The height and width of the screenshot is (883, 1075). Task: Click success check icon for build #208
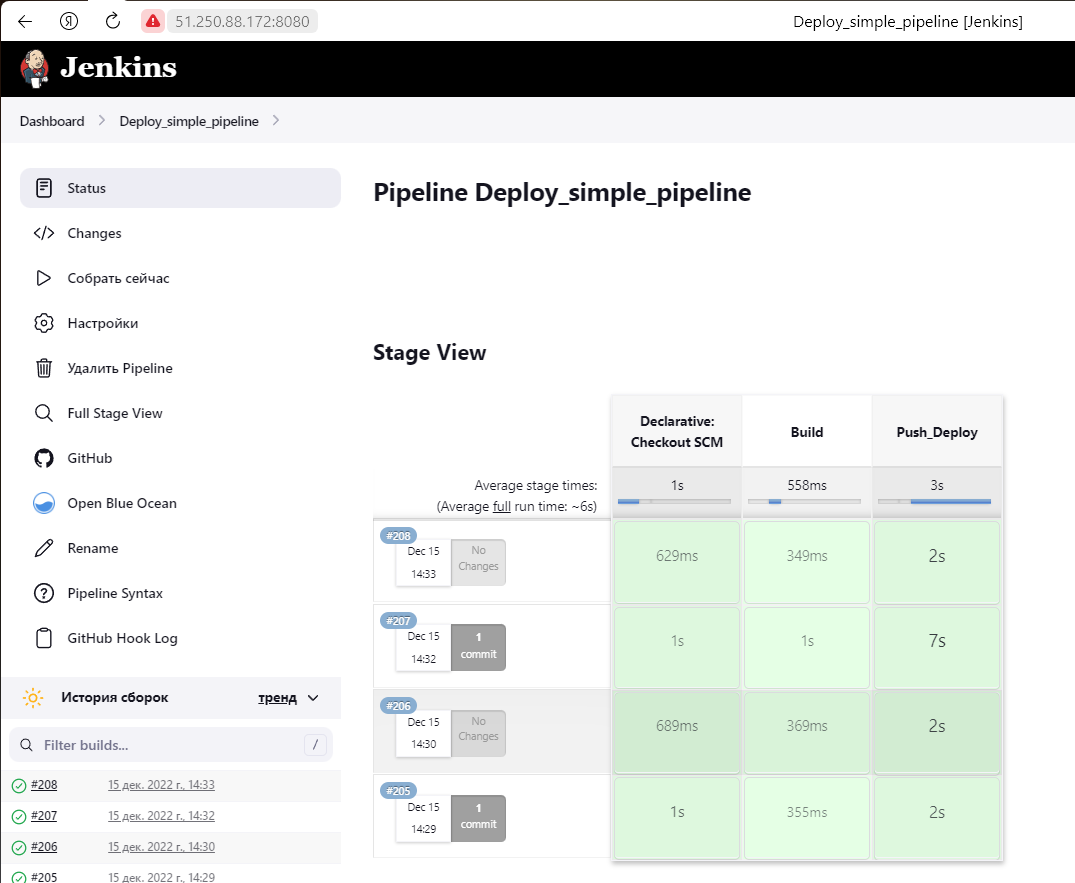point(19,786)
